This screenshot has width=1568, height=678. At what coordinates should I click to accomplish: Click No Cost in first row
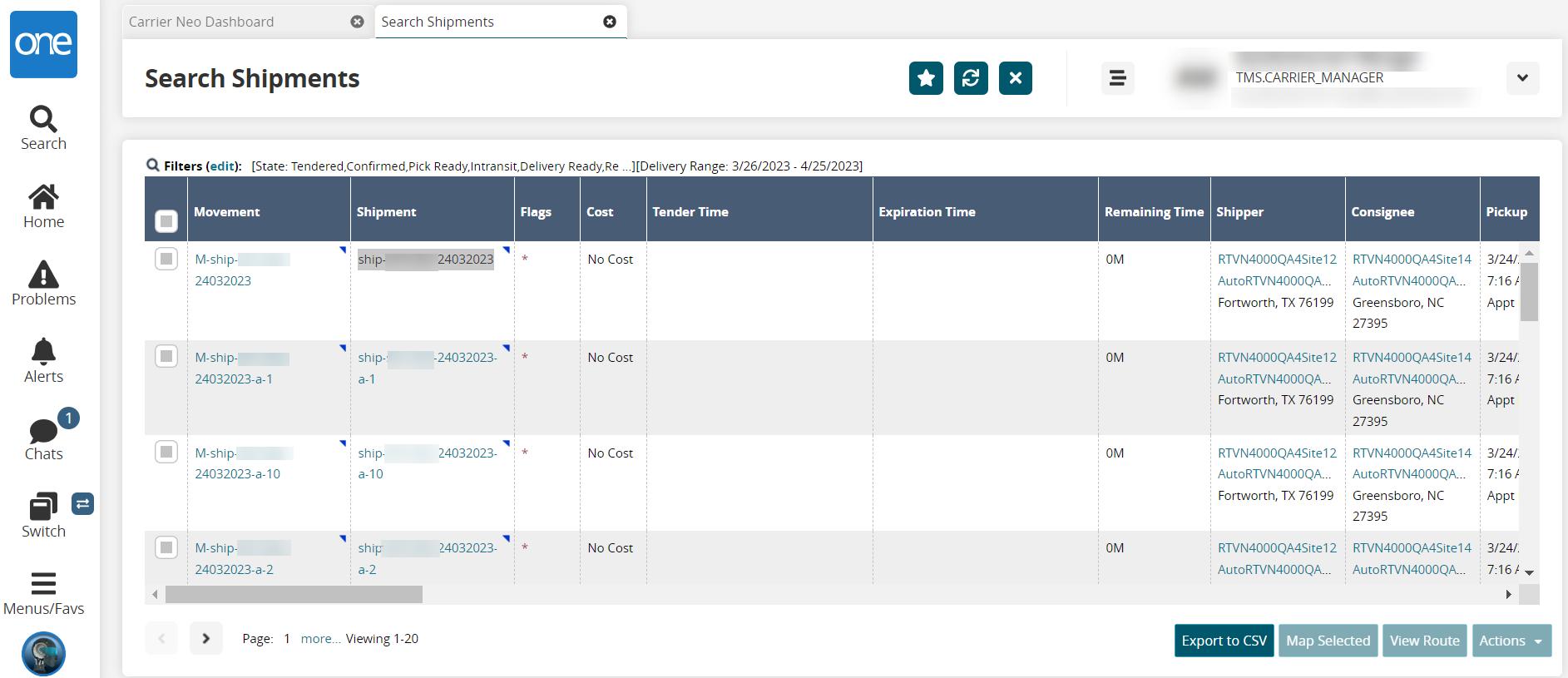[x=610, y=259]
